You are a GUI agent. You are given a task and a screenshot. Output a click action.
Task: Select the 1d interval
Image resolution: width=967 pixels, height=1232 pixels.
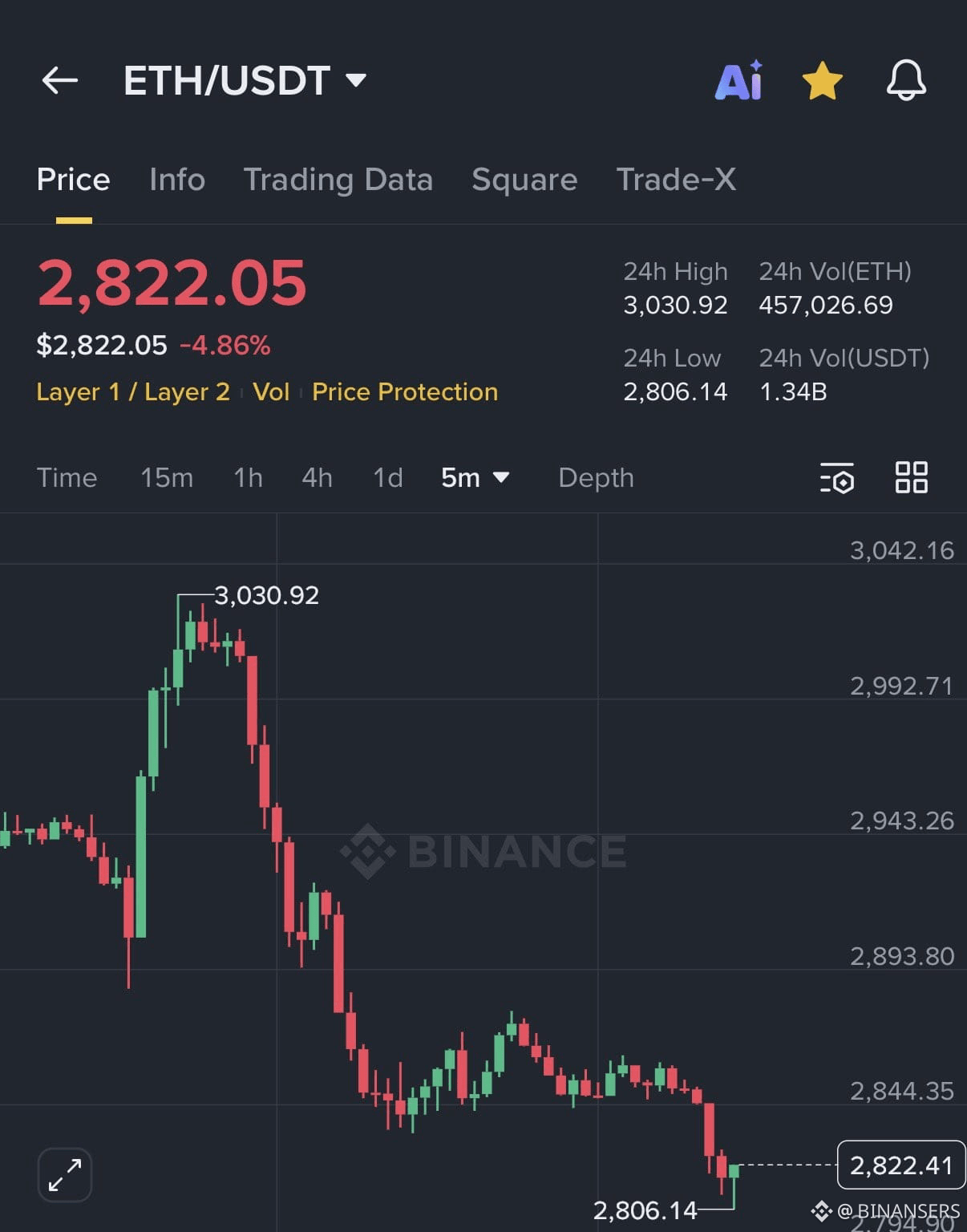[388, 478]
